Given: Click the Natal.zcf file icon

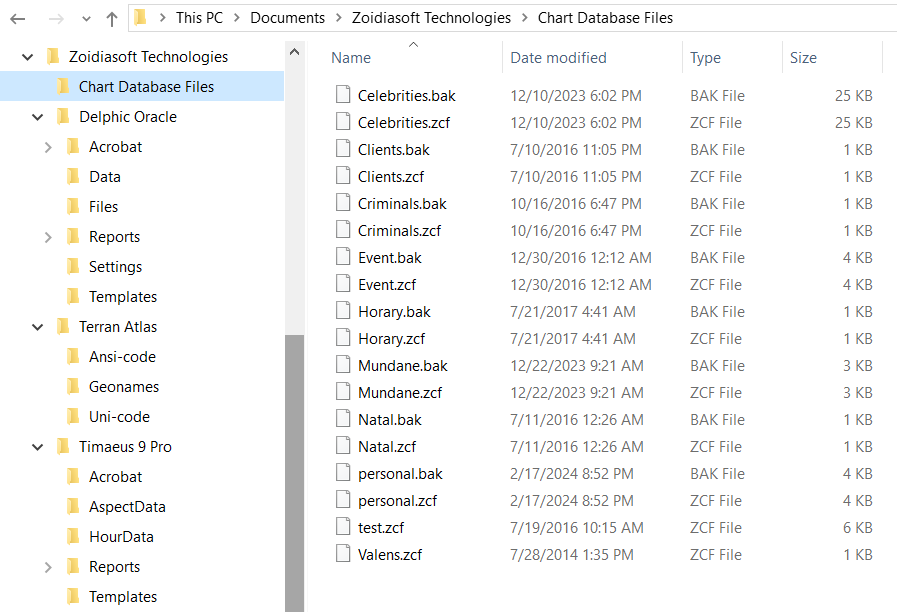Looking at the screenshot, I should [x=343, y=445].
